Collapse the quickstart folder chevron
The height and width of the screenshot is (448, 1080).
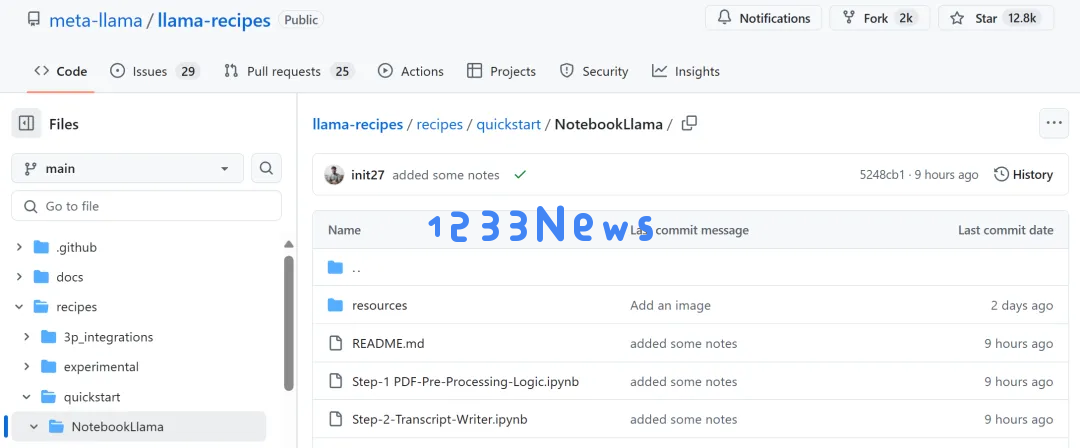26,397
